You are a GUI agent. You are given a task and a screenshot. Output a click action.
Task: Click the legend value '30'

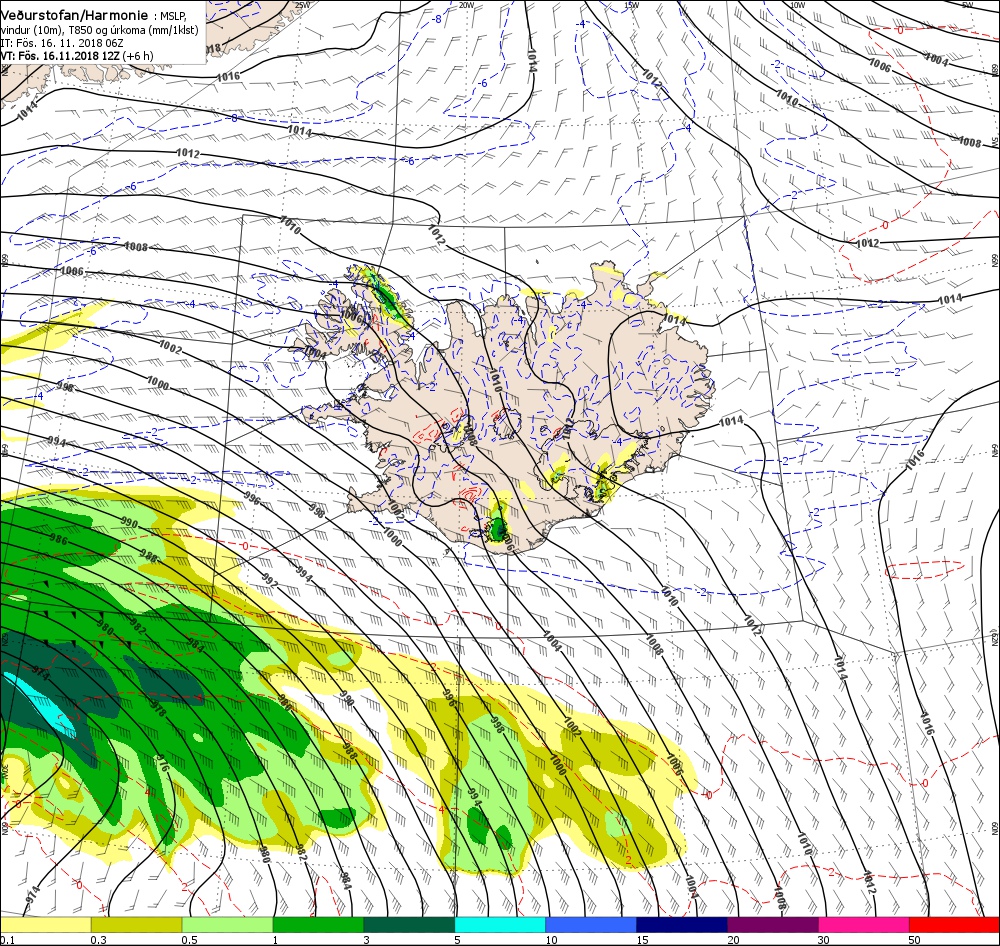824,940
